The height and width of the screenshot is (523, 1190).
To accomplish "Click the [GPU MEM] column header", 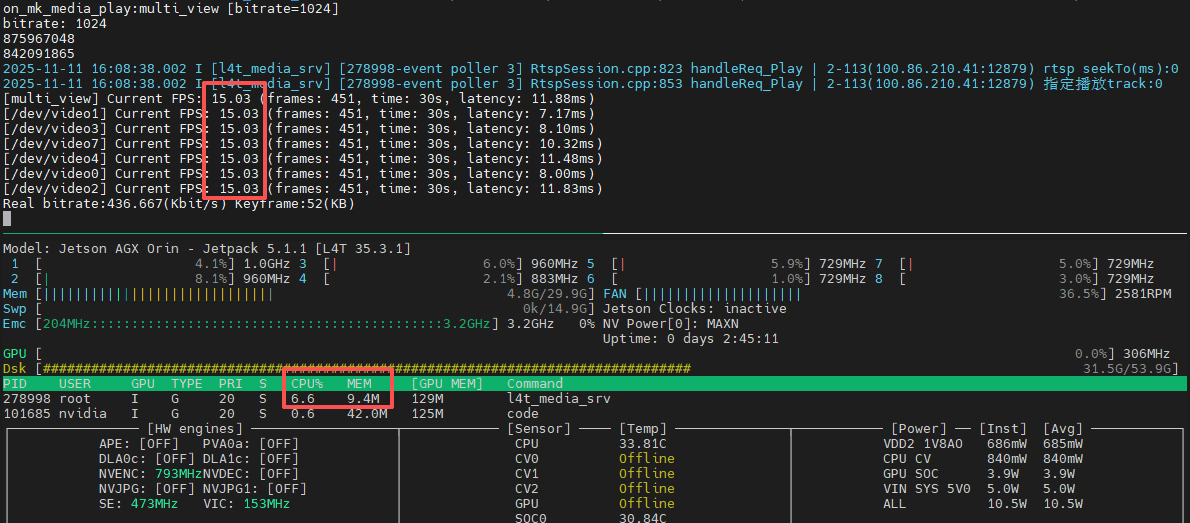I will pyautogui.click(x=447, y=383).
